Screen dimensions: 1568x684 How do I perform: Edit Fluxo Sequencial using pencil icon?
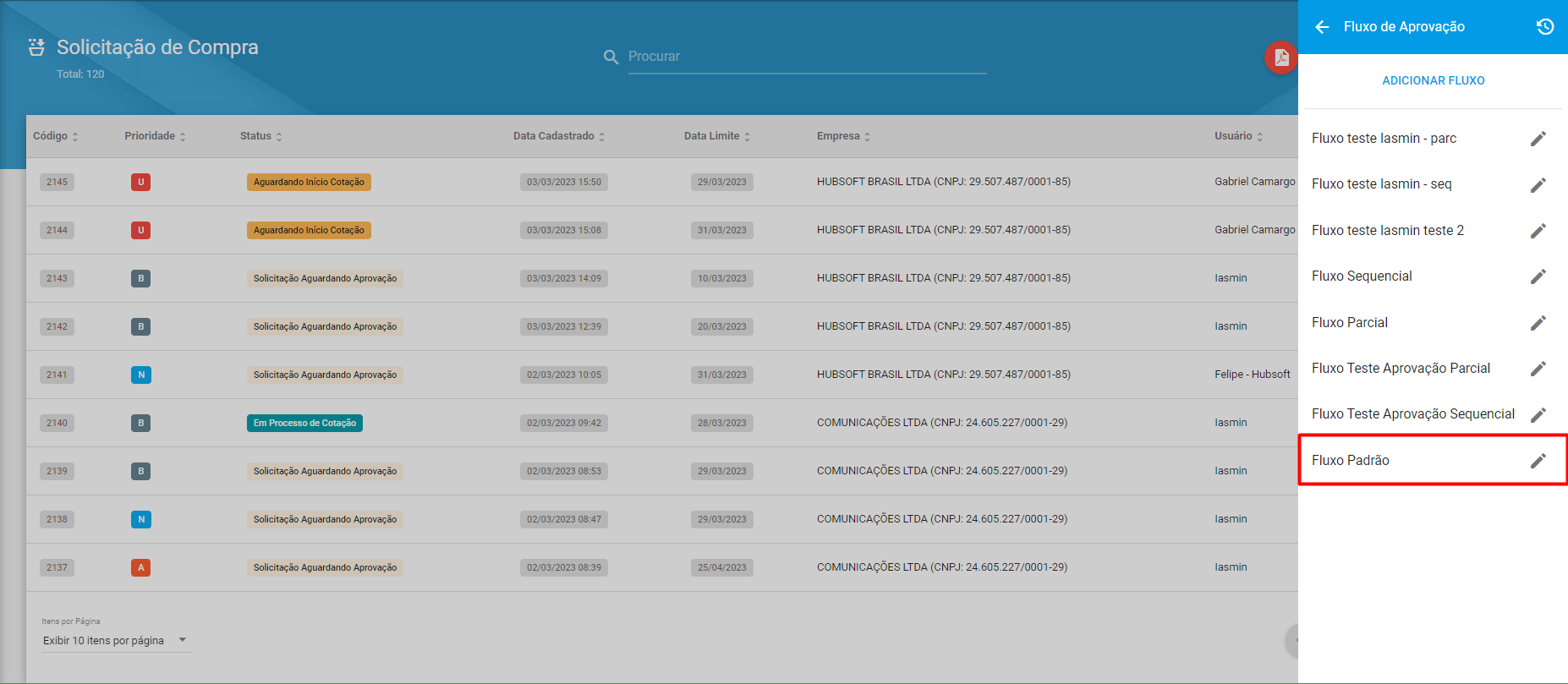click(x=1538, y=276)
